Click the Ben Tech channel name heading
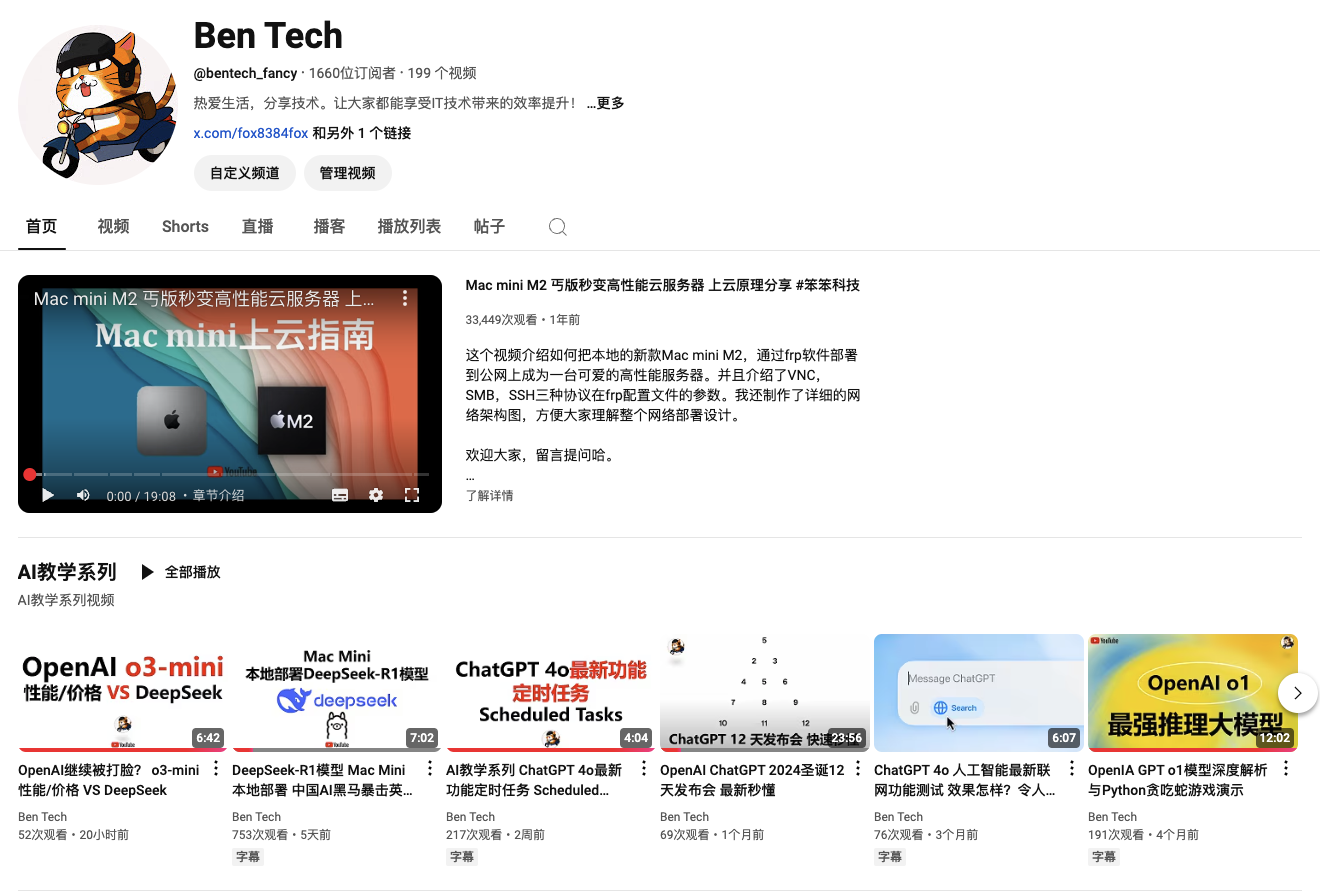The image size is (1320, 894). (x=268, y=36)
